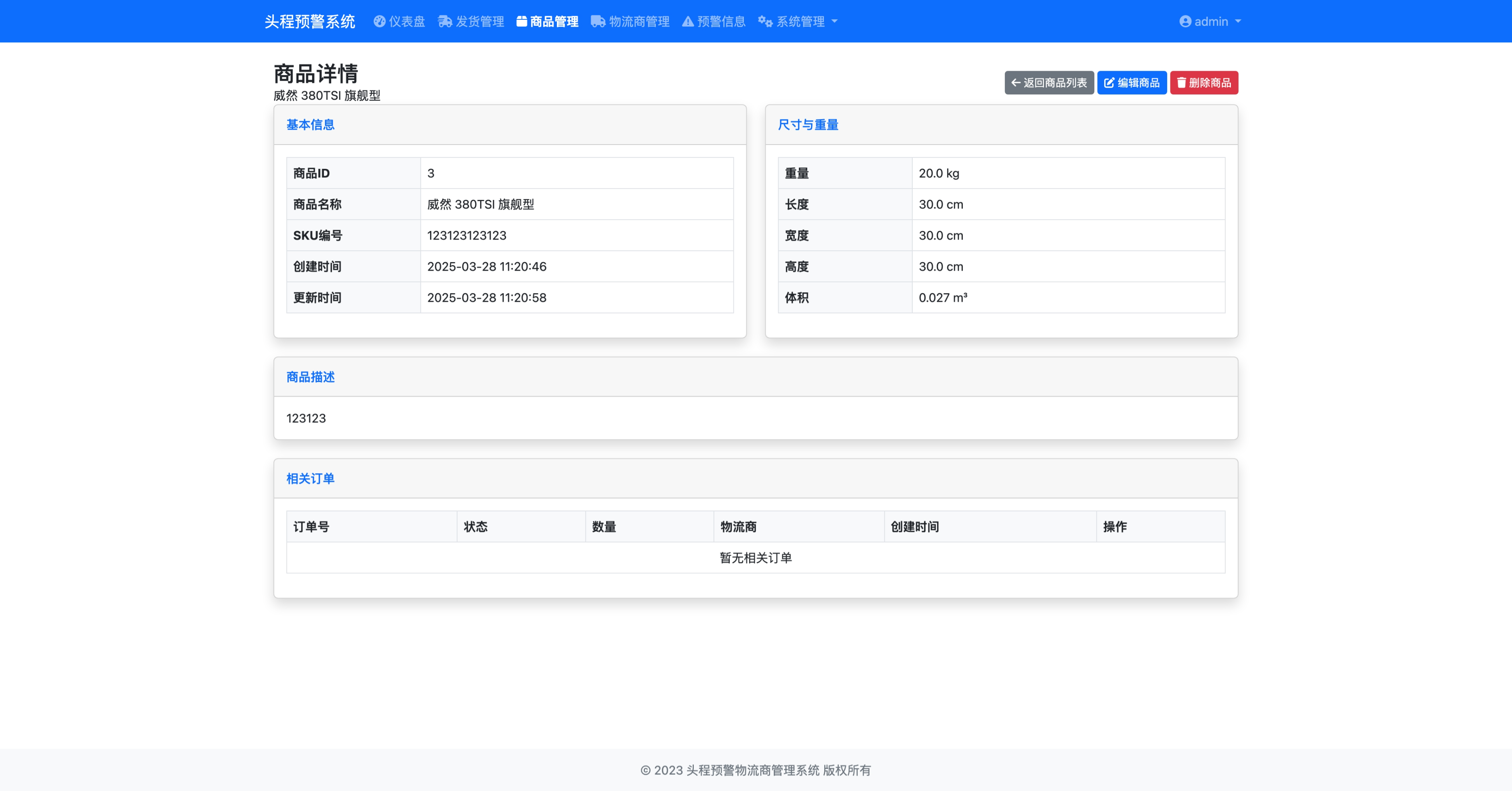Open 物流商管理 navigation item
Viewport: 1512px width, 791px height.
(x=638, y=22)
